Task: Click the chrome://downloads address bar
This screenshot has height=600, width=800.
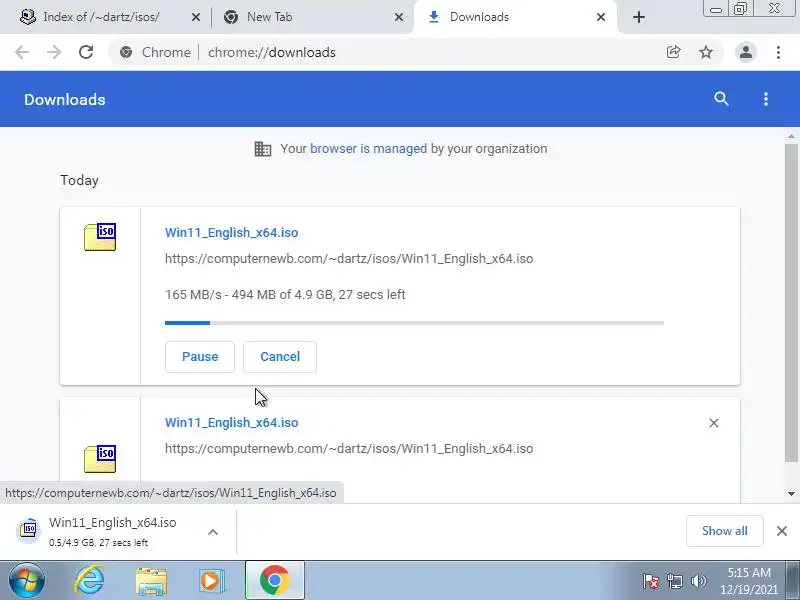Action: coord(271,53)
